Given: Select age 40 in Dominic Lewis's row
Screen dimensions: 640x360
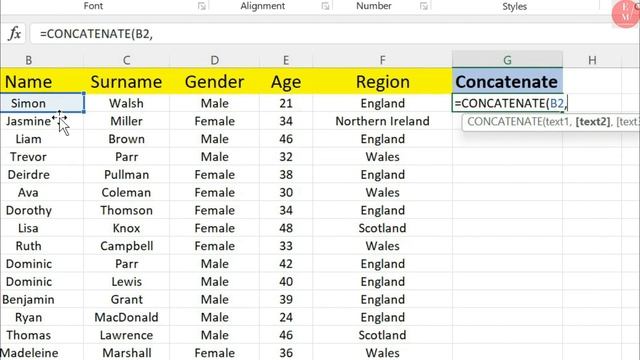Looking at the screenshot, I should [x=286, y=282].
